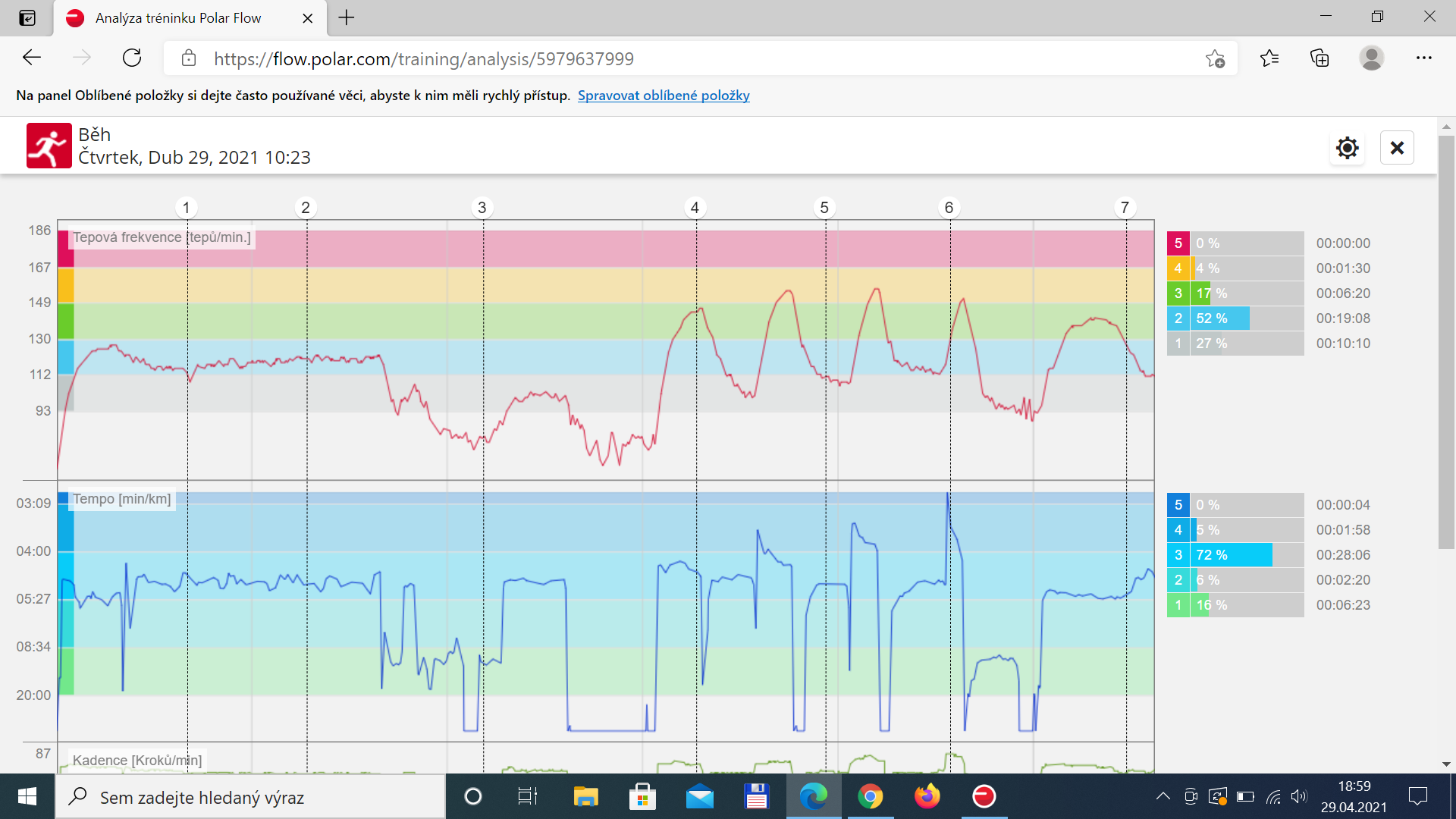The width and height of the screenshot is (1456, 819).
Task: Open the browser profile menu
Action: 1371,58
